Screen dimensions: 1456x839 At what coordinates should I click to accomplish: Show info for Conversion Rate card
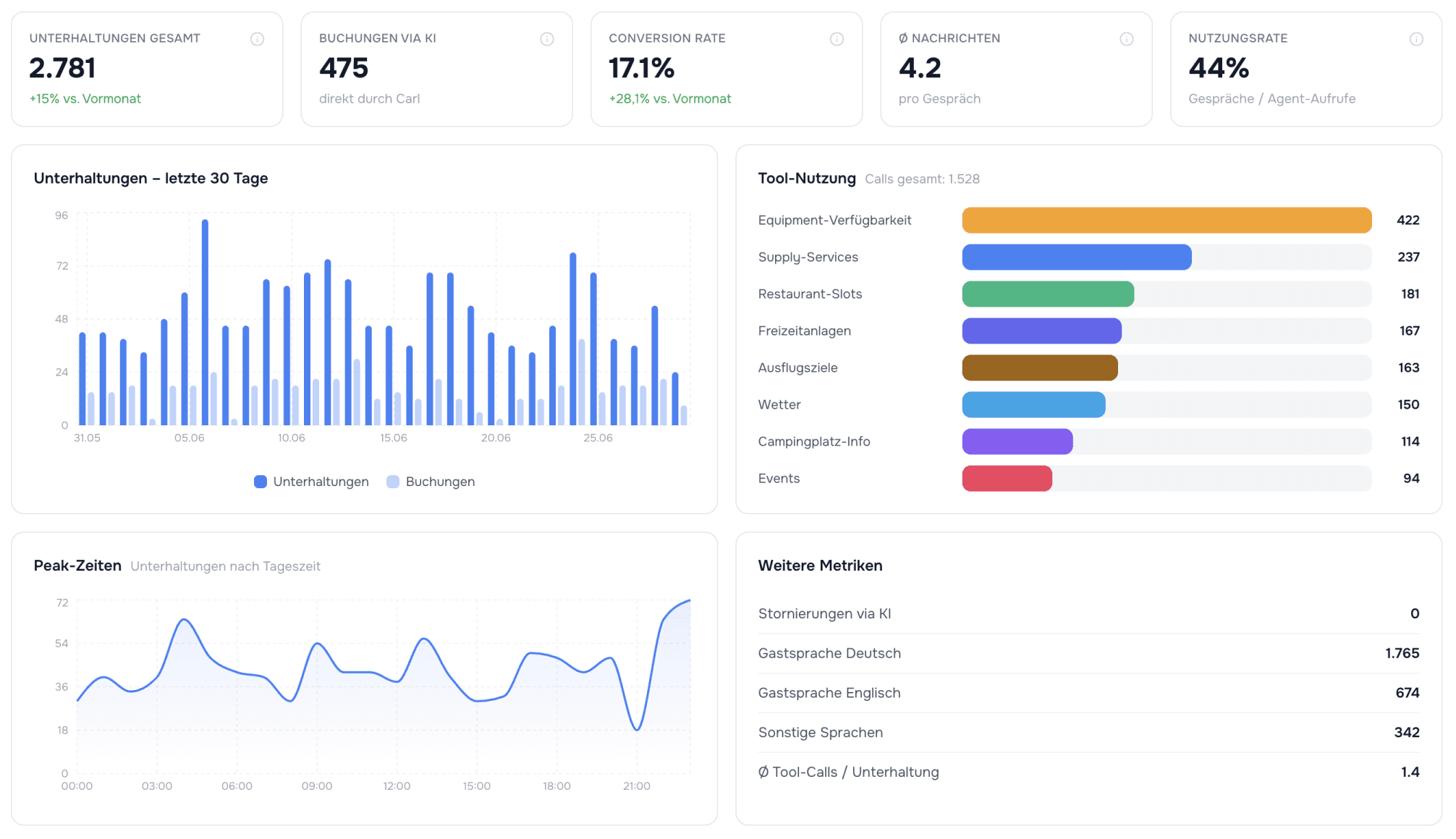tap(837, 39)
